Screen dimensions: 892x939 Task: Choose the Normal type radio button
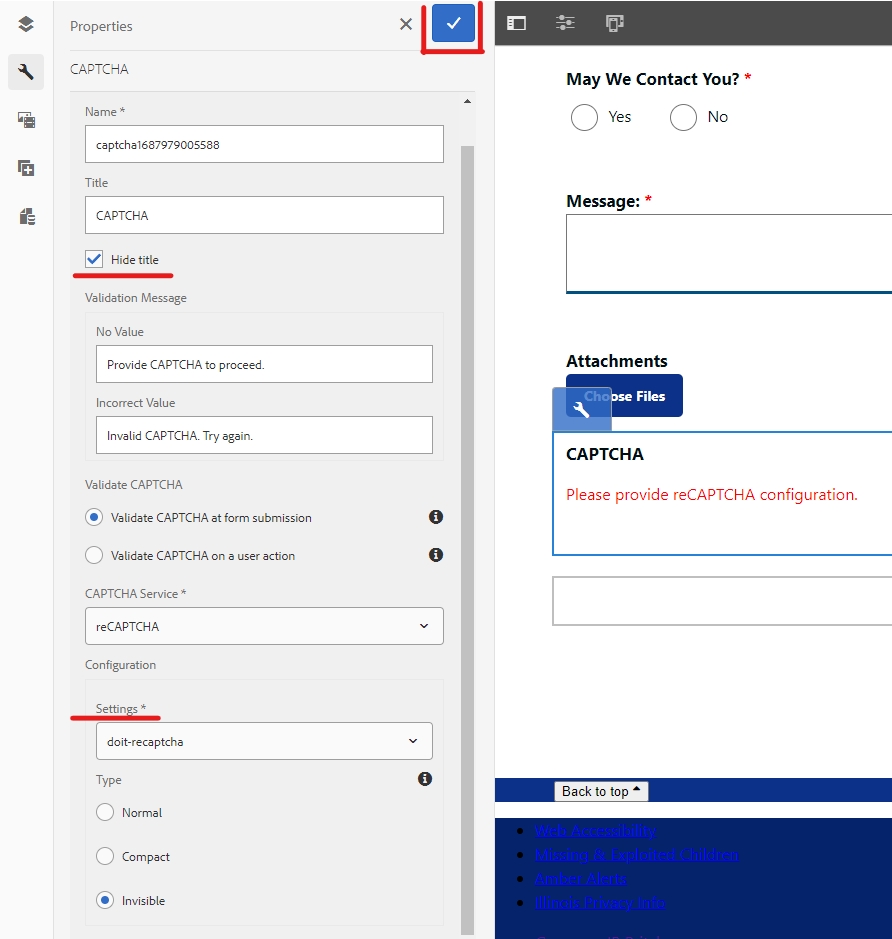105,812
